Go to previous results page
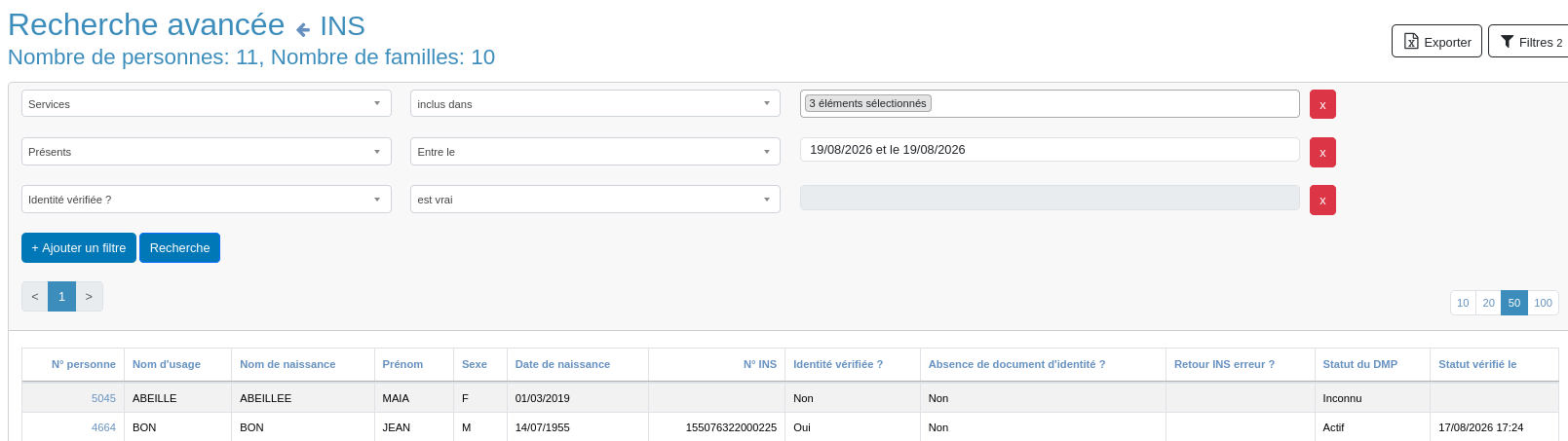This screenshot has width=1568, height=441. [x=35, y=296]
